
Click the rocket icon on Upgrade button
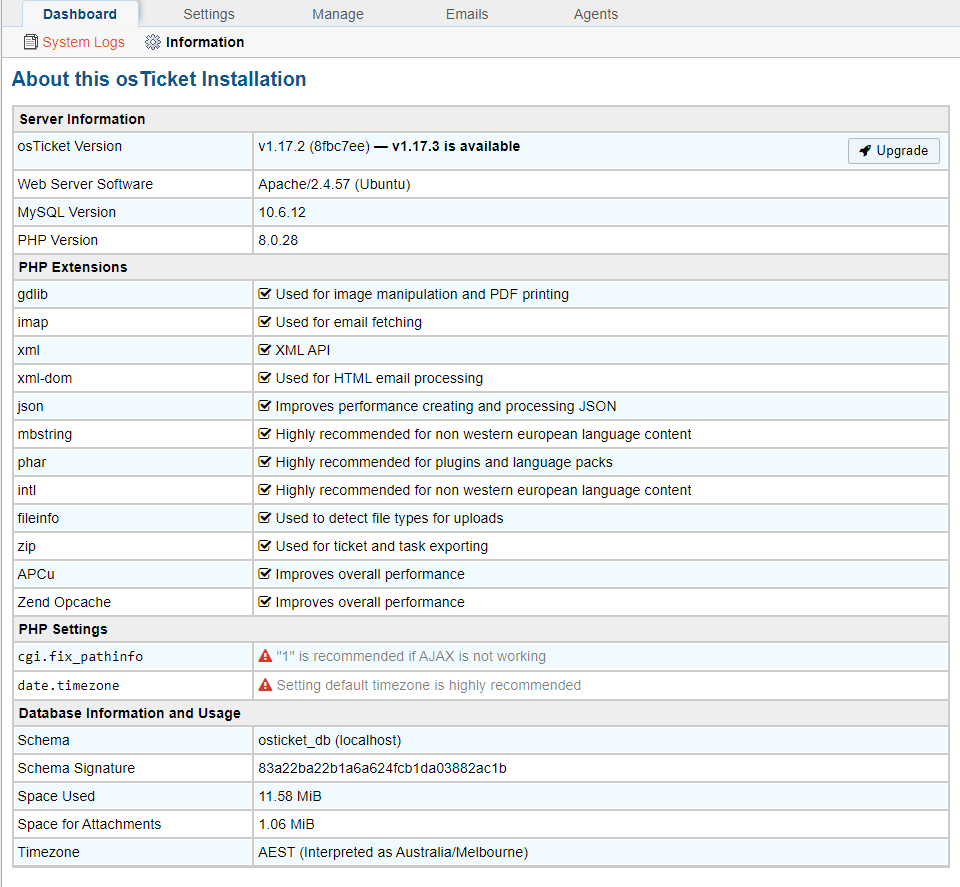click(x=865, y=151)
